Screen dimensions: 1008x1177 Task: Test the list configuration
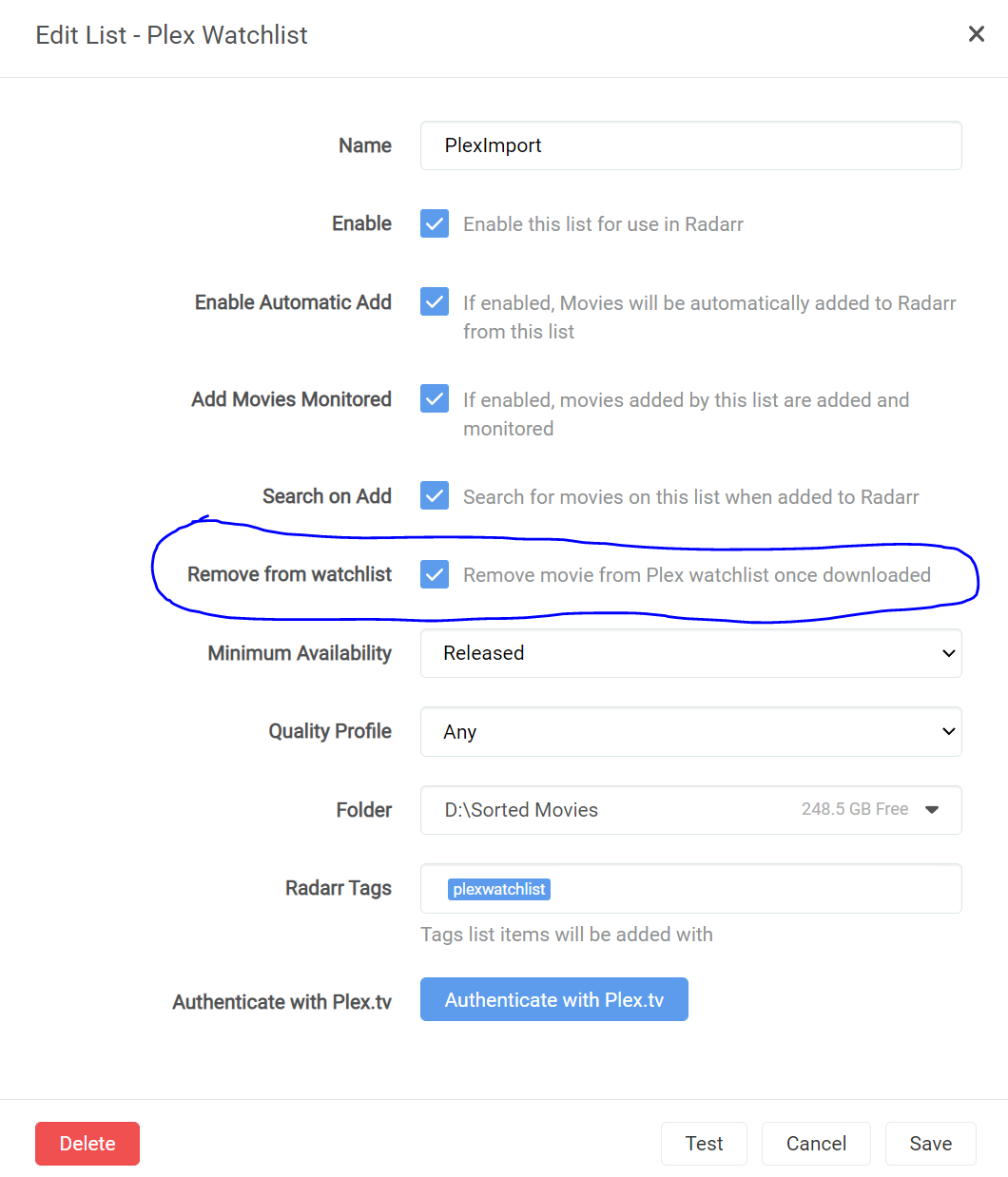(x=704, y=1143)
